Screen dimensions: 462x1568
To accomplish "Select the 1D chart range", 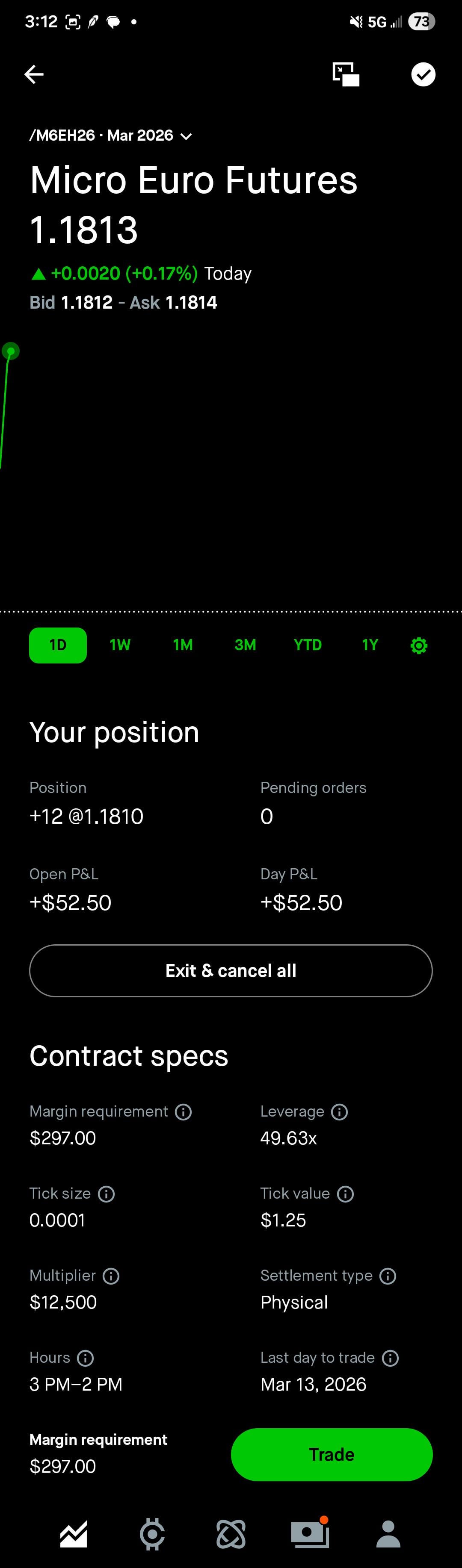I will (x=58, y=645).
